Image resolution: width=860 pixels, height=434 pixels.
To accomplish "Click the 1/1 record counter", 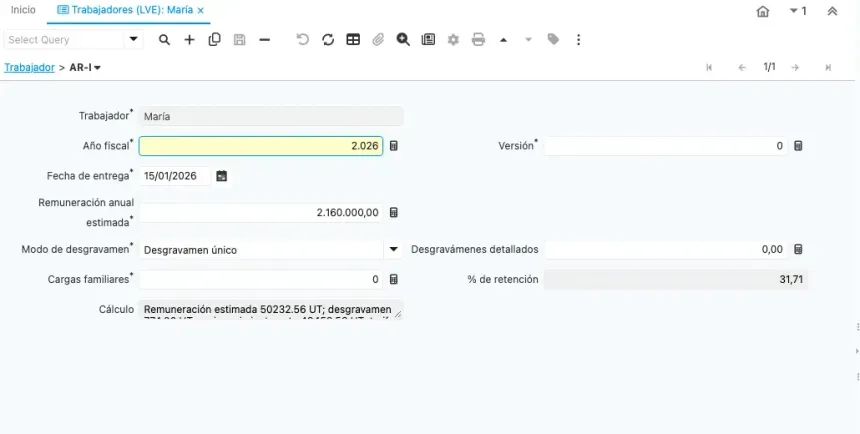I will point(769,67).
